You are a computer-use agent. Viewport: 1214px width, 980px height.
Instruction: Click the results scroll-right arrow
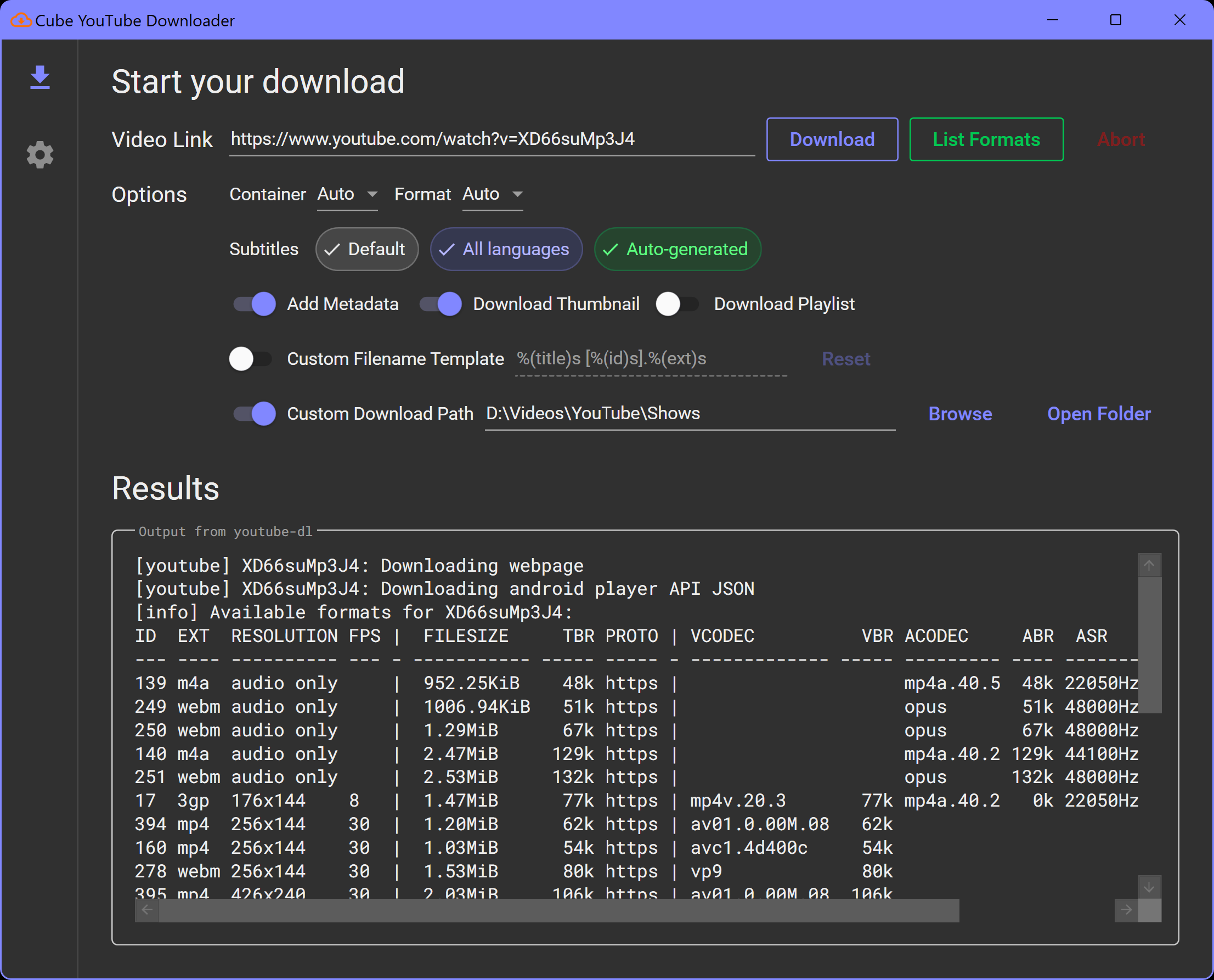(x=1126, y=910)
